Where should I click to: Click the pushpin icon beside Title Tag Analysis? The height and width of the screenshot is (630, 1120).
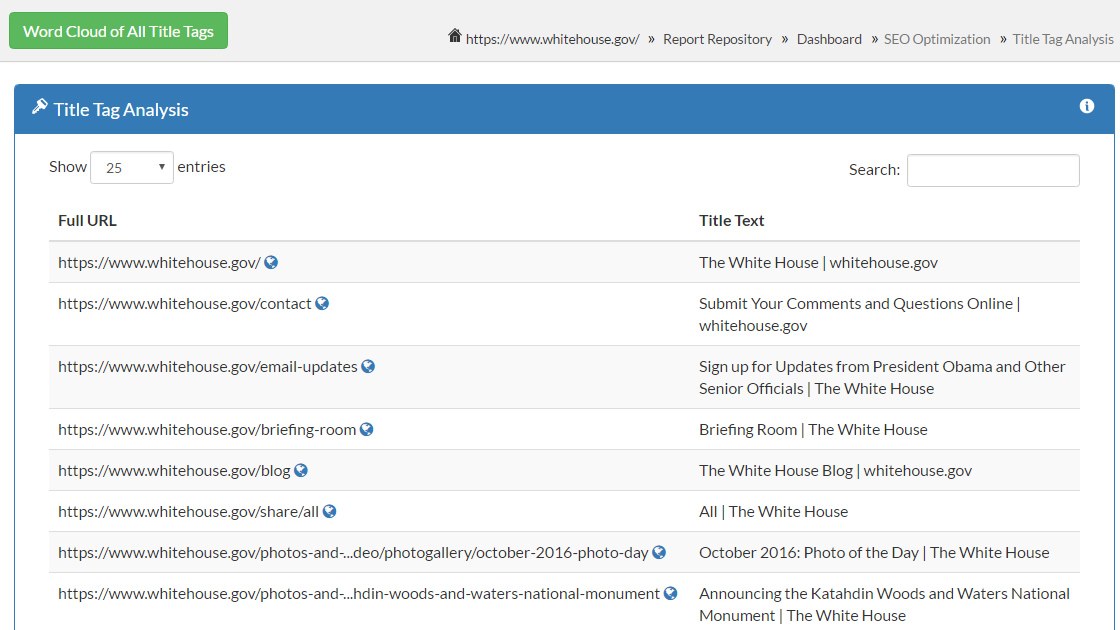(x=39, y=107)
